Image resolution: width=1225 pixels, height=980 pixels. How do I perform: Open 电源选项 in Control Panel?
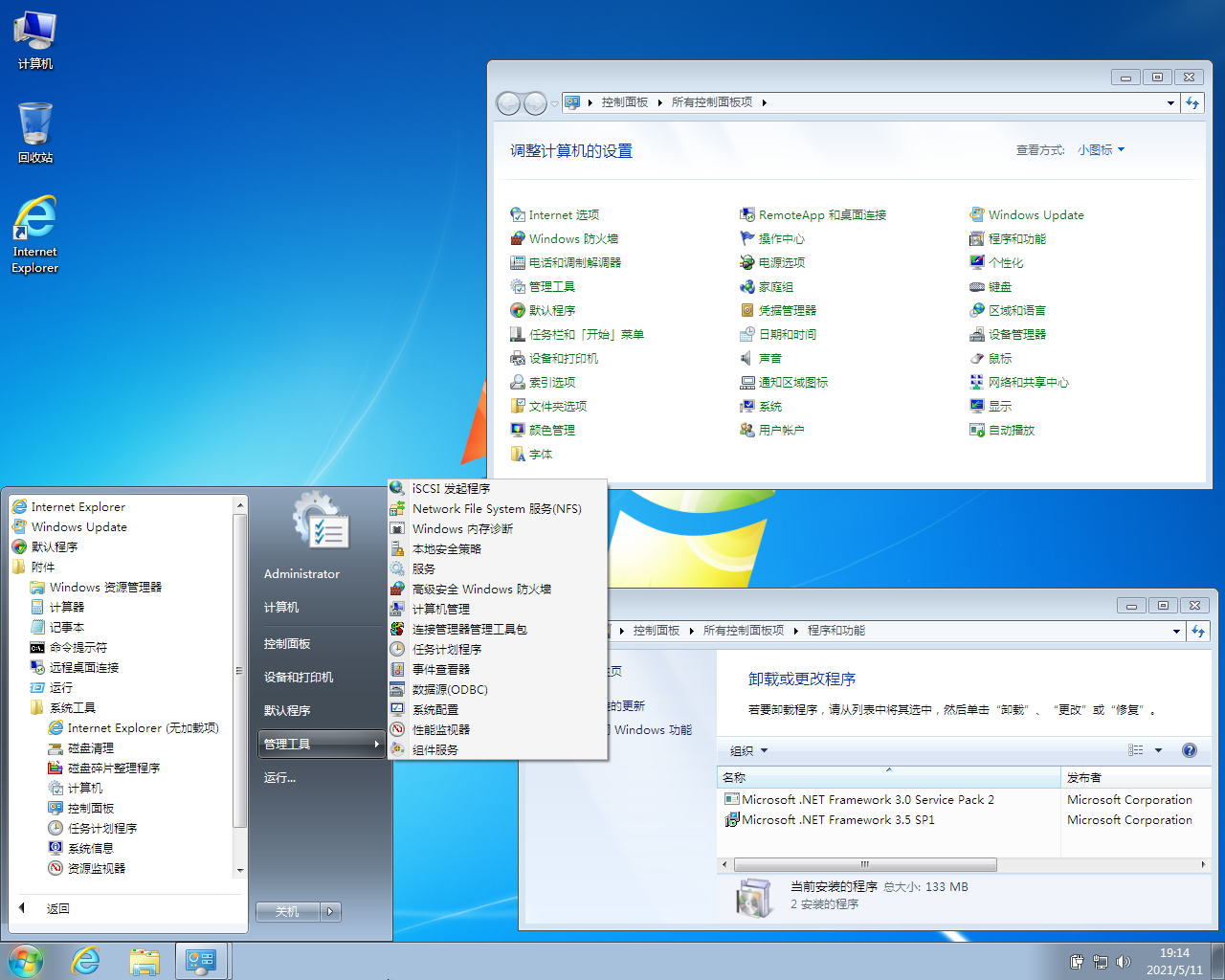780,263
